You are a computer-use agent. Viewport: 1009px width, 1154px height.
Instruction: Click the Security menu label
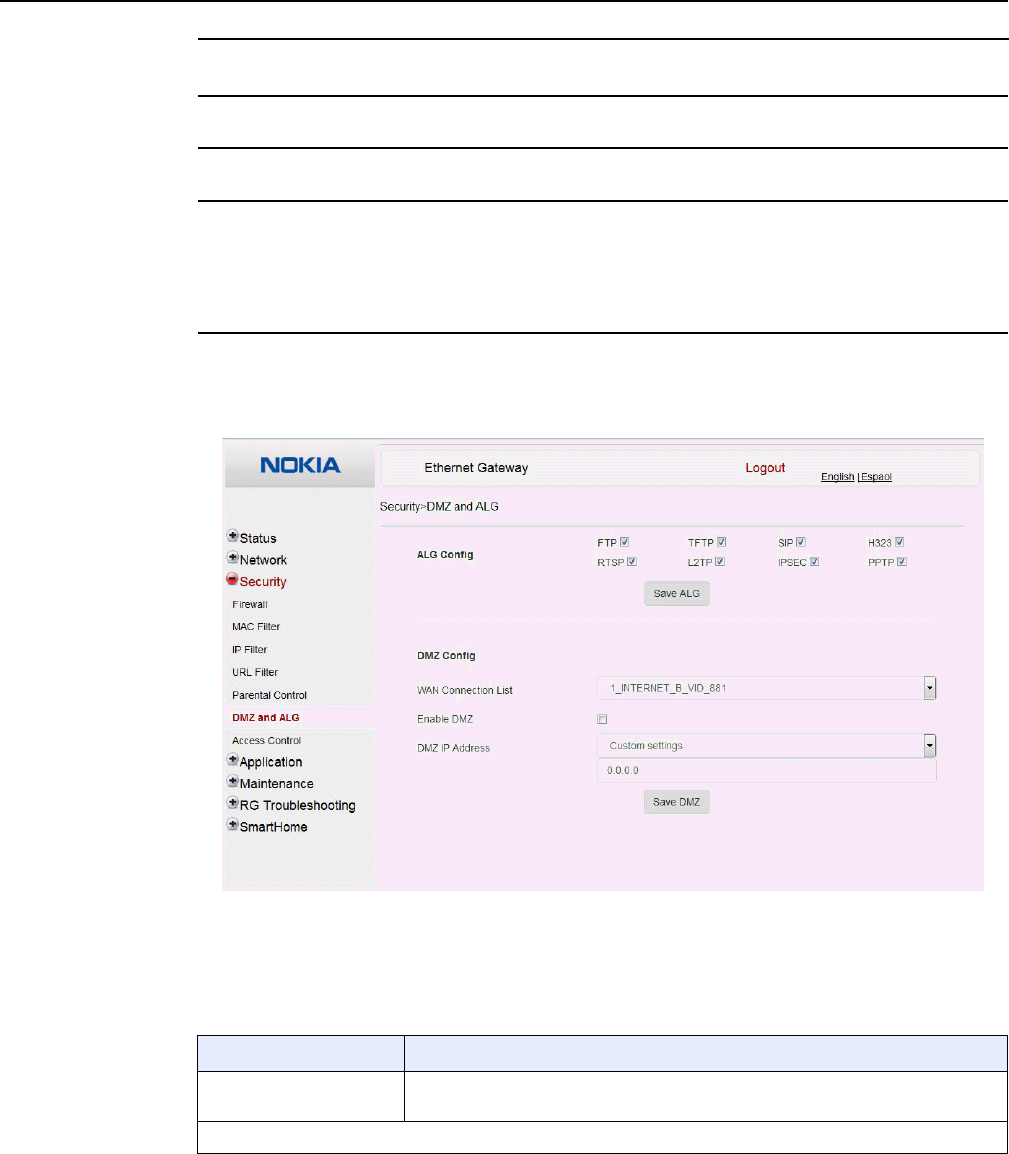pos(263,581)
